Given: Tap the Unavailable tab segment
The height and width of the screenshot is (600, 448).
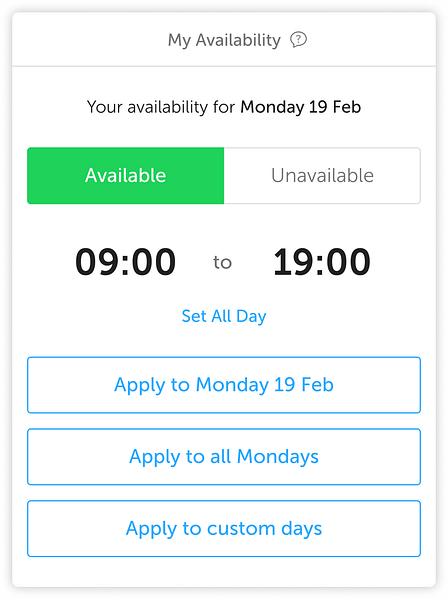Looking at the screenshot, I should click(322, 176).
